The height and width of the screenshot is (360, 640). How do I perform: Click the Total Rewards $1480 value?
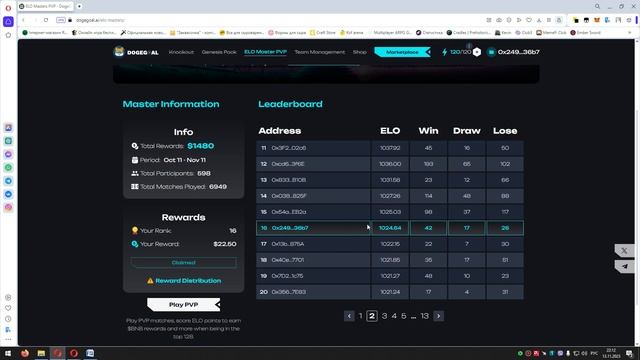[x=200, y=146]
